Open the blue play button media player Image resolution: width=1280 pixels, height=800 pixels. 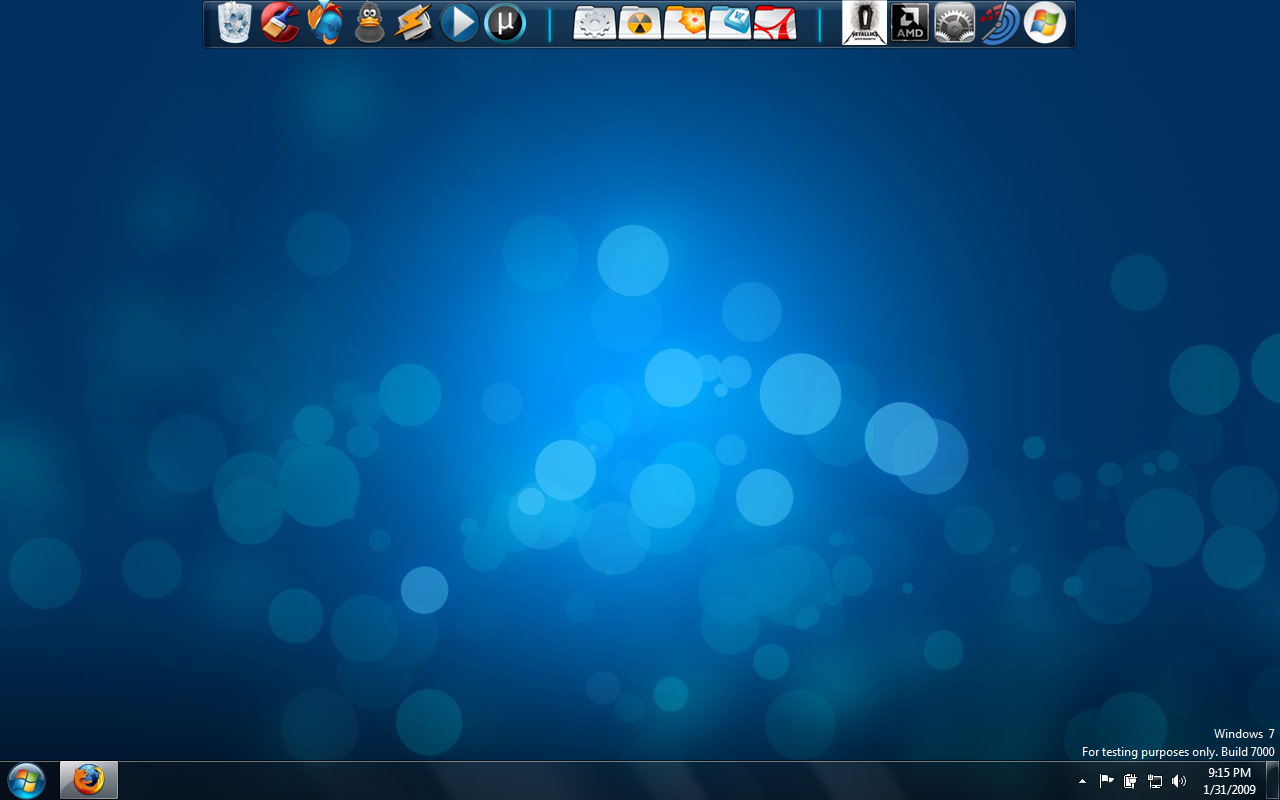click(x=459, y=23)
